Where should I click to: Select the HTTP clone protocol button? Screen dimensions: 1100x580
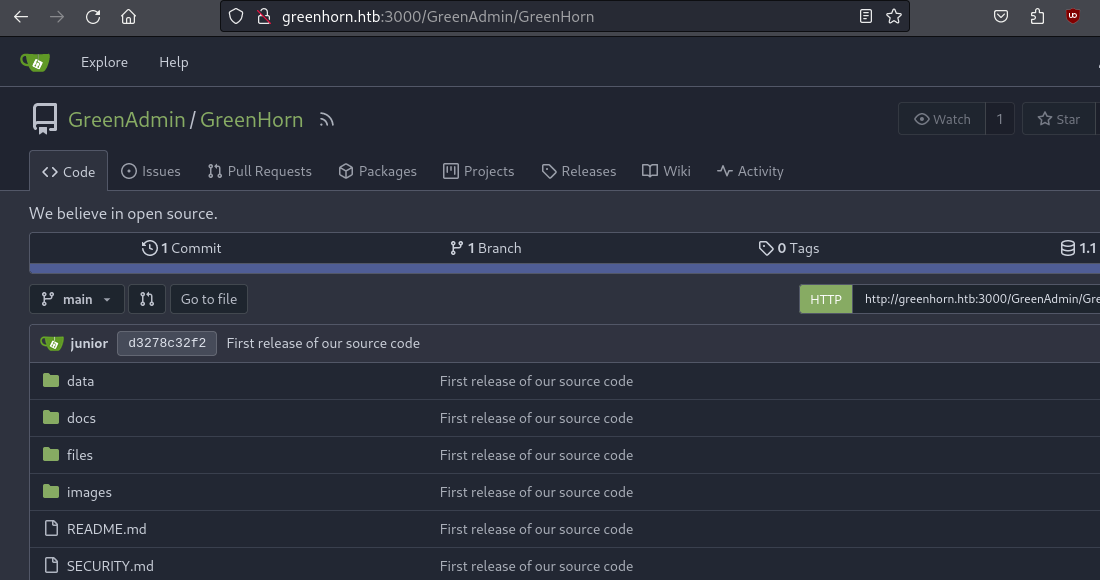(825, 299)
